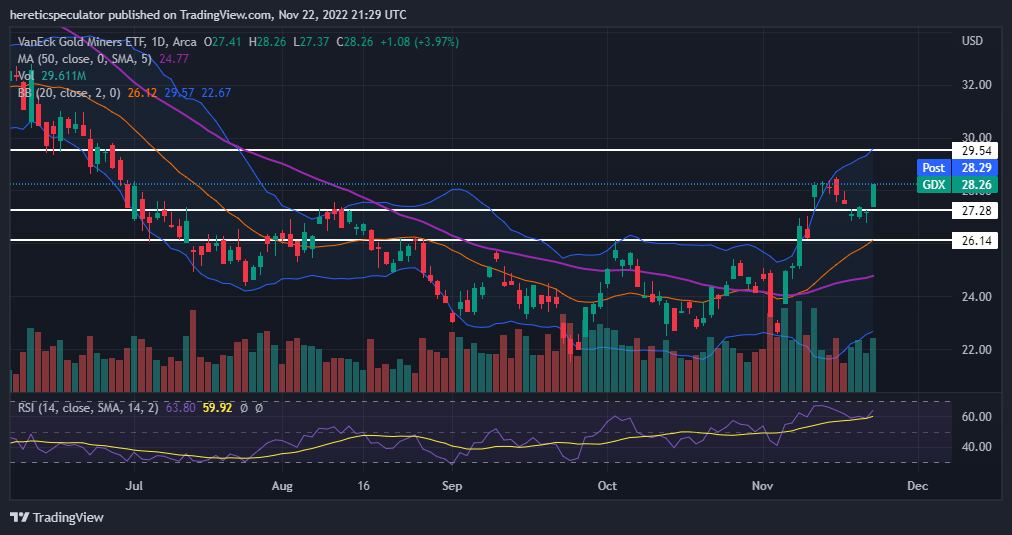The width and height of the screenshot is (1012, 535).
Task: Click the 24.00 price axis label
Action: pos(977,297)
